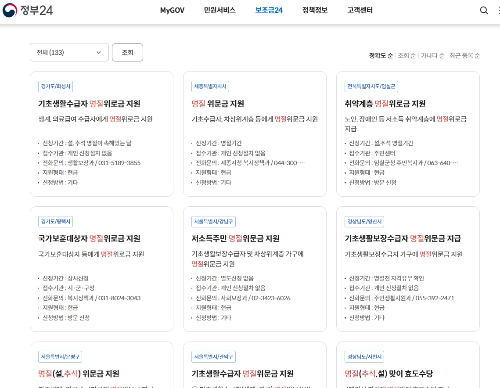Open 취약계층 명절위로금 지원 card title
Screen dimensions: 500x388
[x=385, y=104]
